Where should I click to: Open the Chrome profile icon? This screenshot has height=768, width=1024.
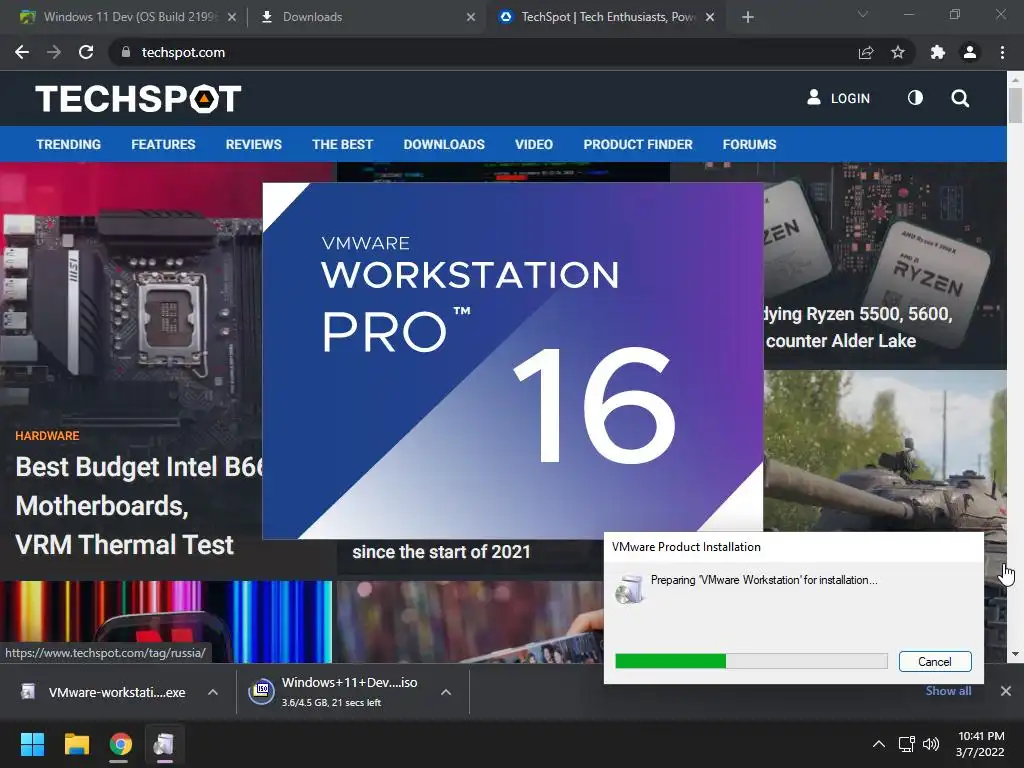tap(970, 52)
